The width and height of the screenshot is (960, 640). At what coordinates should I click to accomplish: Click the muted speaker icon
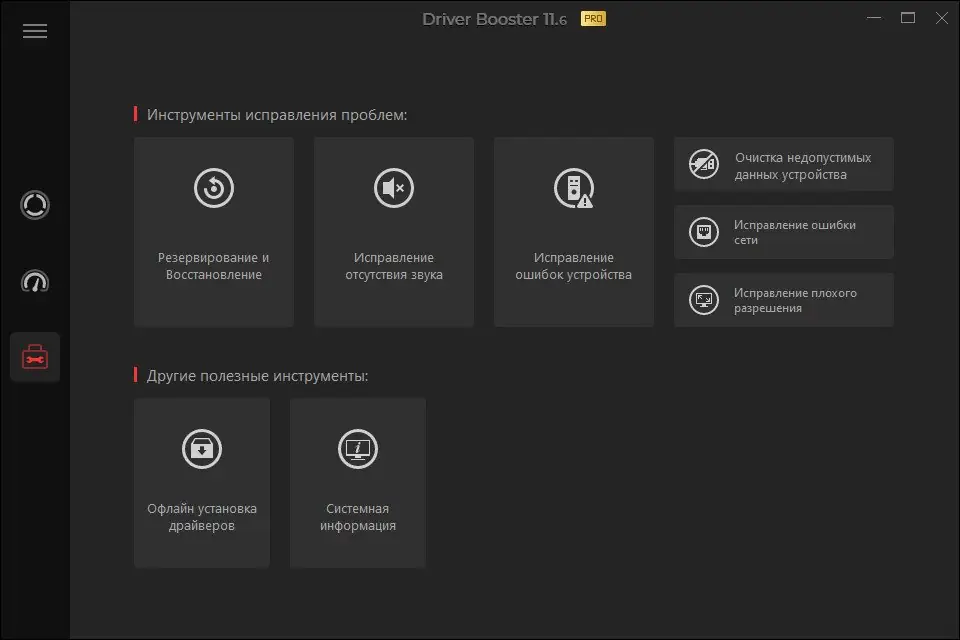click(393, 188)
